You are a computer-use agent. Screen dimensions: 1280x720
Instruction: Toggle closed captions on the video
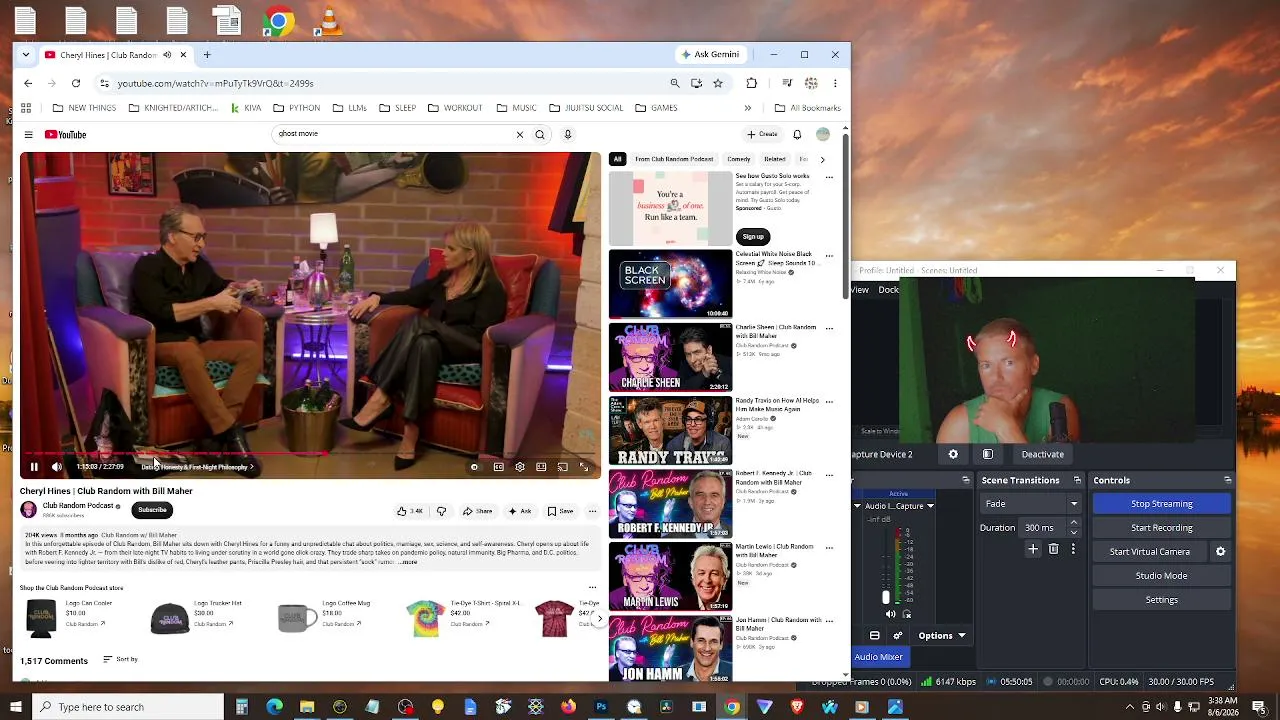point(498,467)
